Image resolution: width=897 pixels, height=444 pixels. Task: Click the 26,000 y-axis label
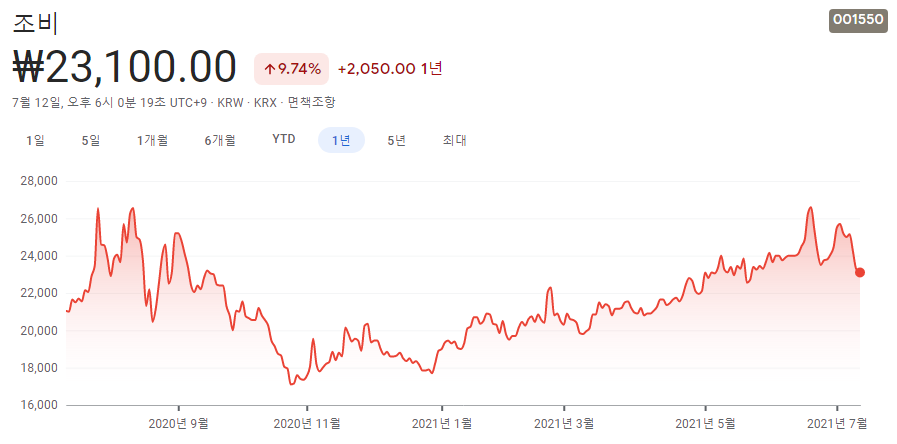point(39,219)
